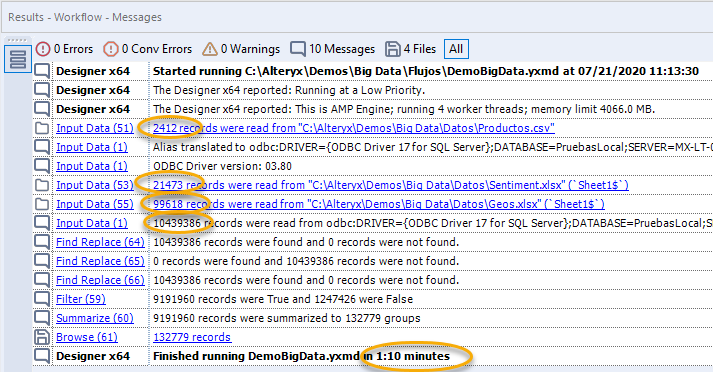Go to the Filter (59) tool
The height and width of the screenshot is (372, 713).
[x=80, y=299]
